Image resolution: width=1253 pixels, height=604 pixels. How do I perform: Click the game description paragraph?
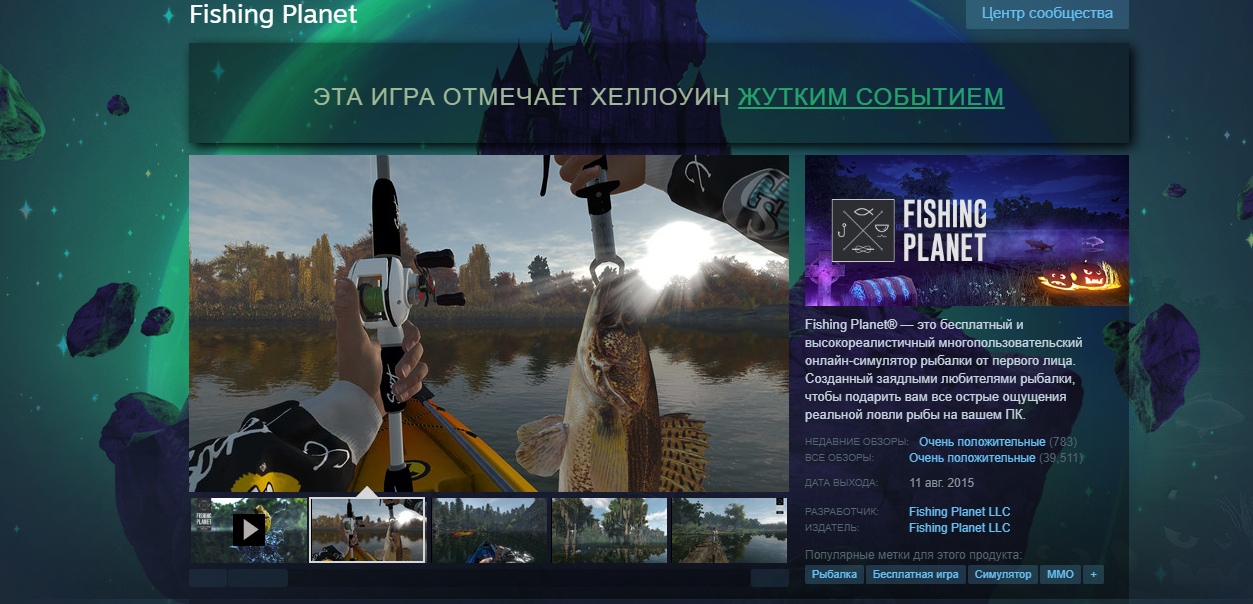[x=944, y=370]
